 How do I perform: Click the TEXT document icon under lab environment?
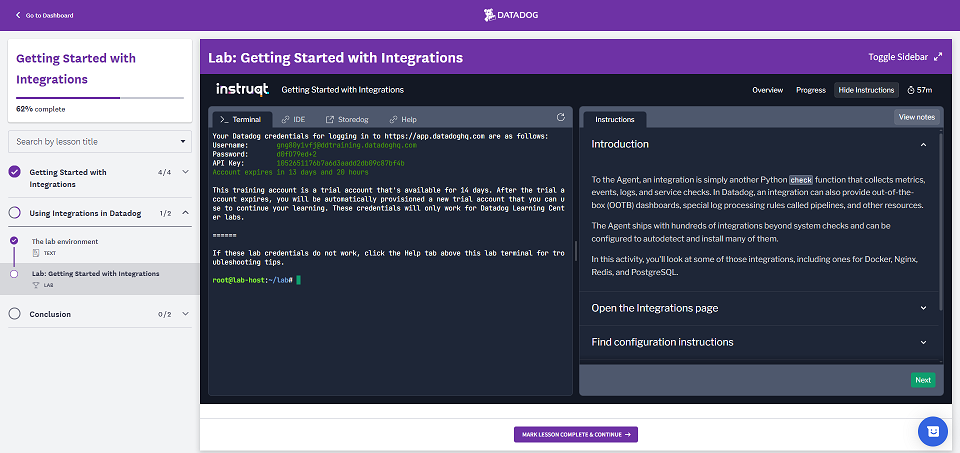point(36,253)
